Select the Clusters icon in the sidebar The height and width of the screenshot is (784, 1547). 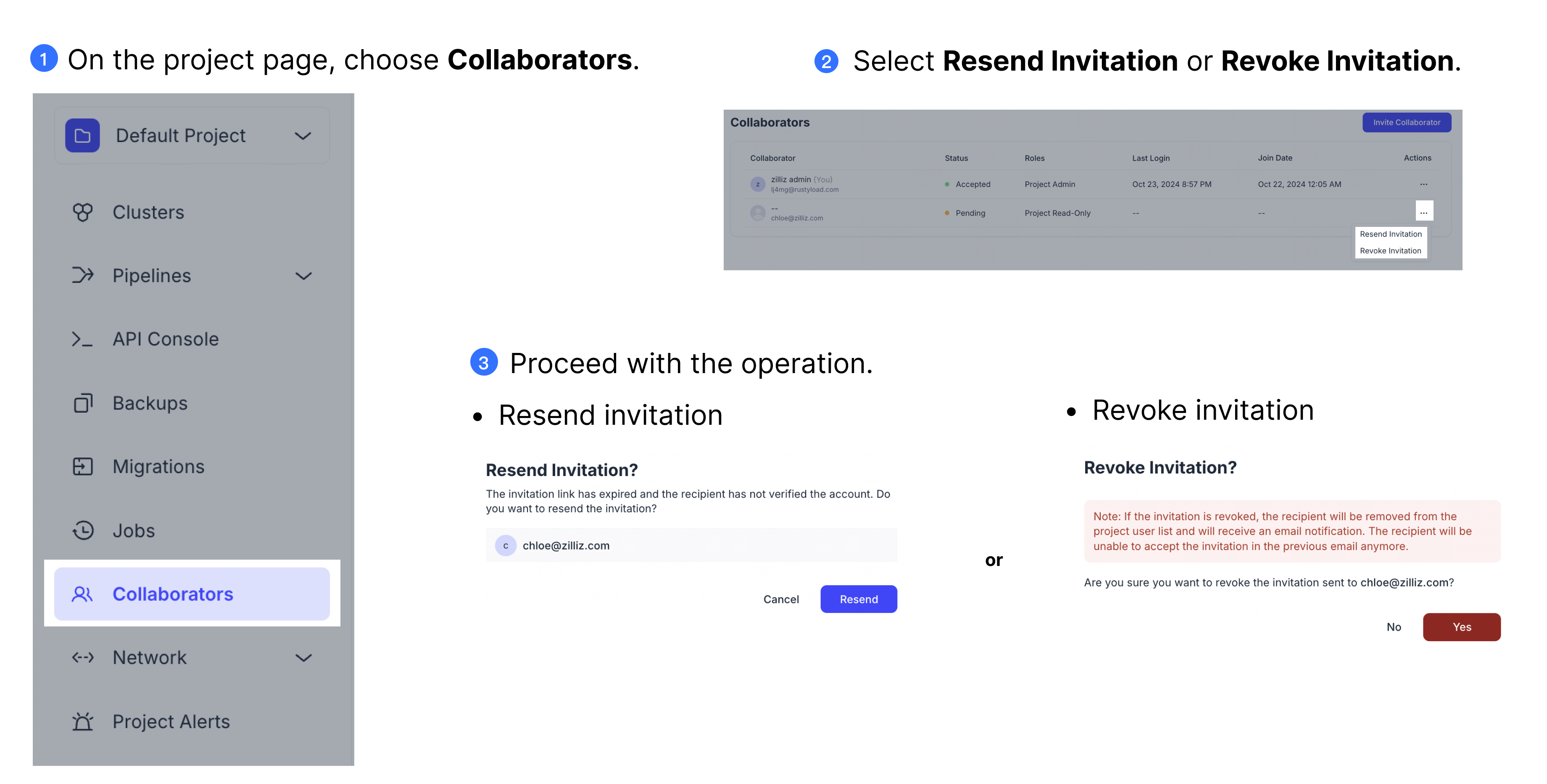pos(84,212)
